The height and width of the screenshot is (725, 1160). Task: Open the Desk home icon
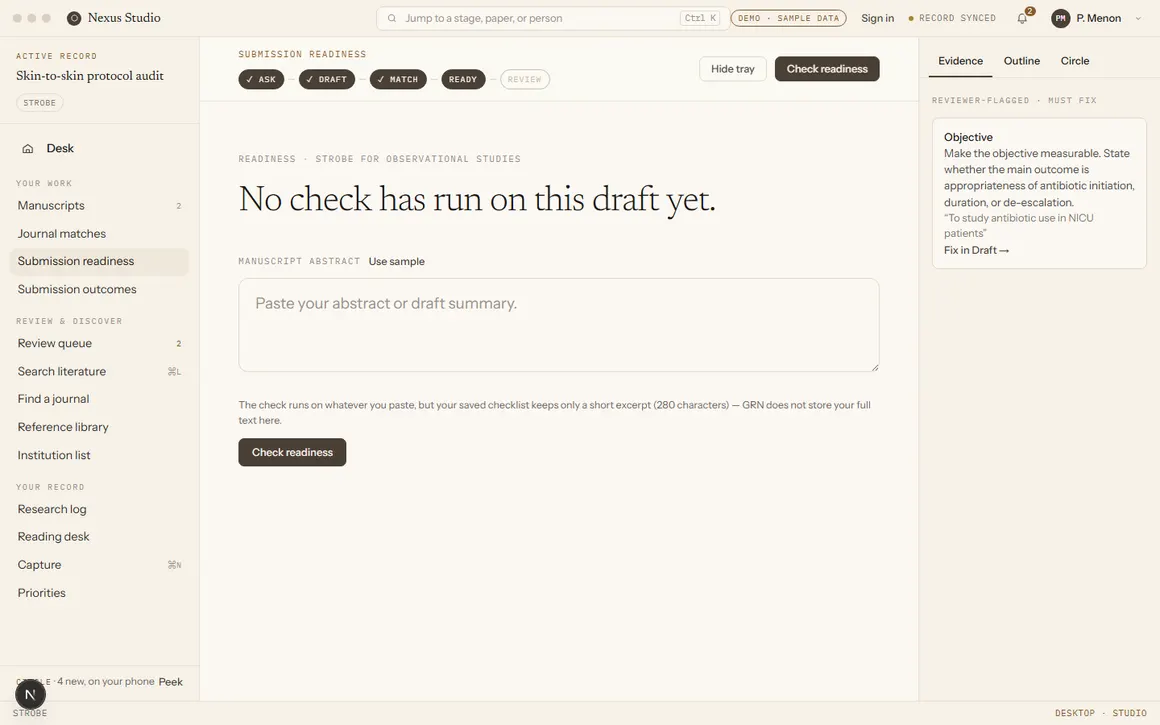[27, 149]
